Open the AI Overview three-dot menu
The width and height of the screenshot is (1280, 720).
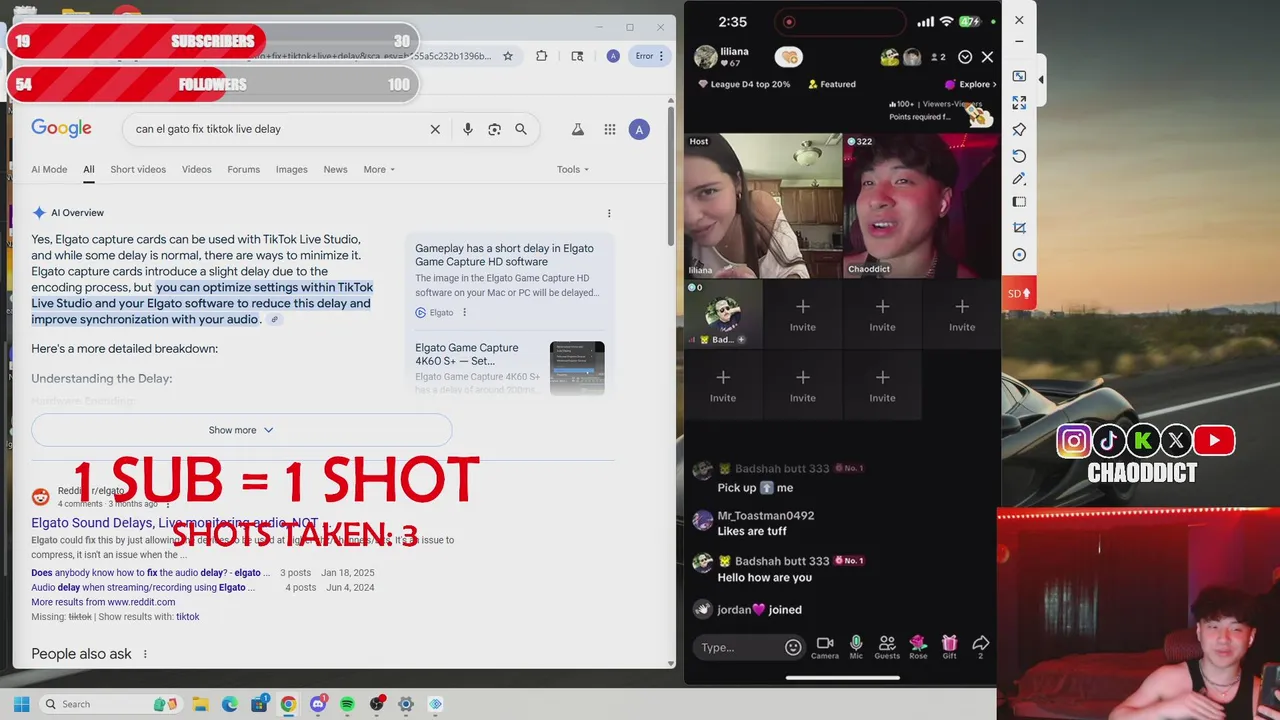tap(609, 213)
